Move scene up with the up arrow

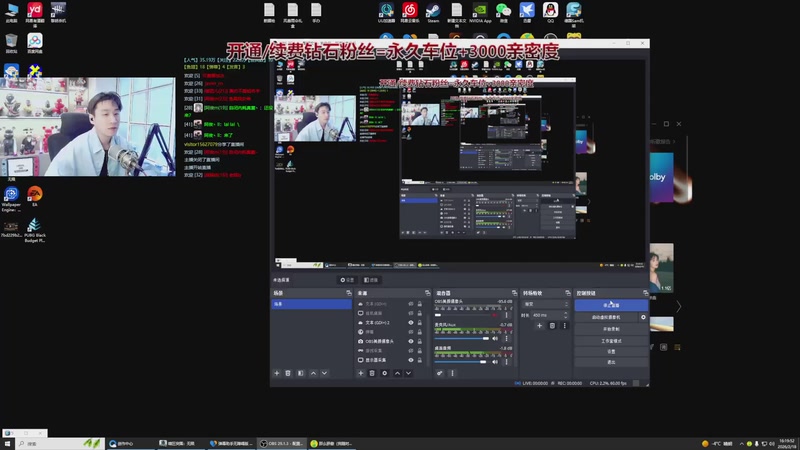313,373
